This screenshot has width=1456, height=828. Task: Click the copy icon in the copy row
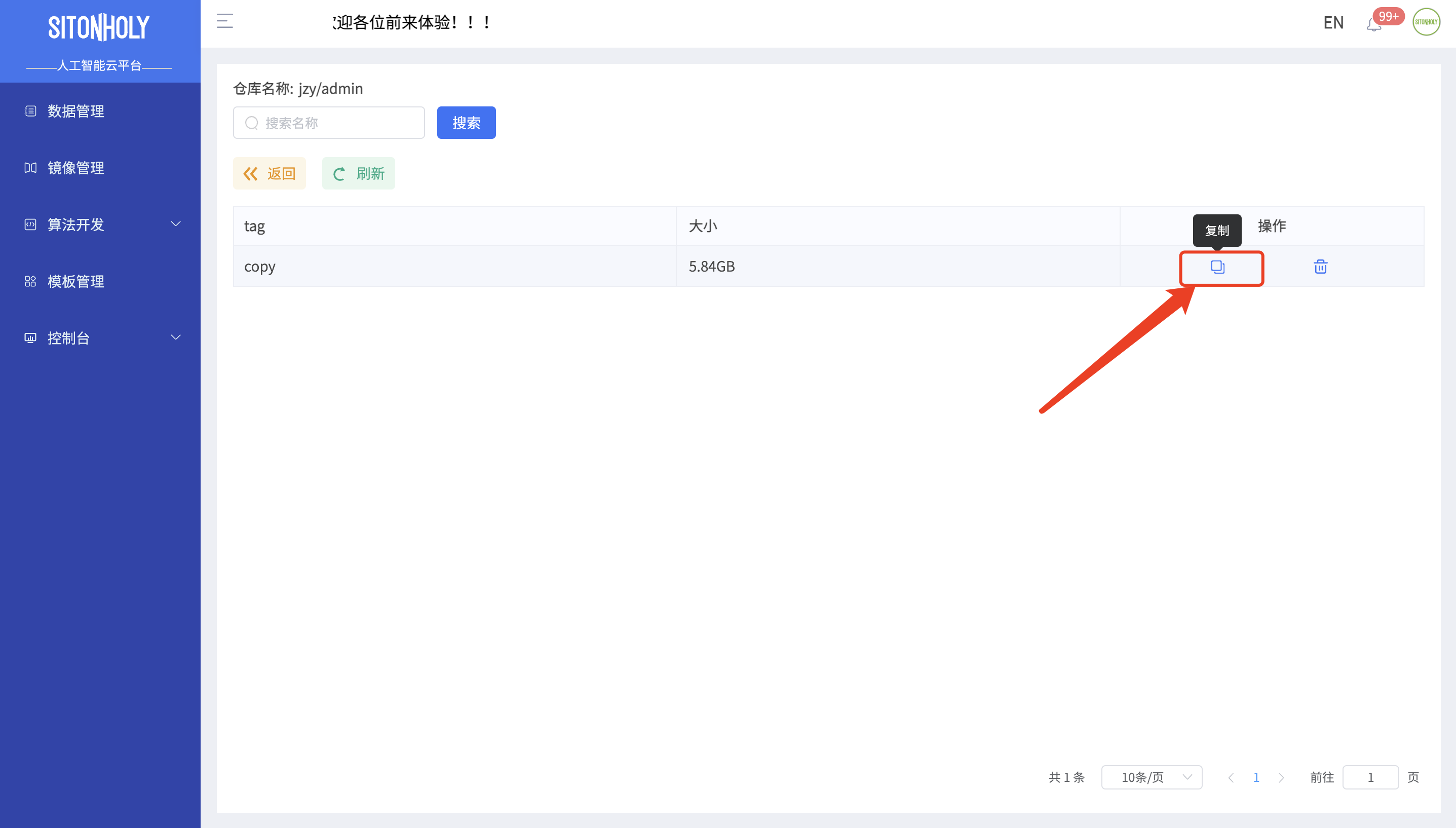1217,267
